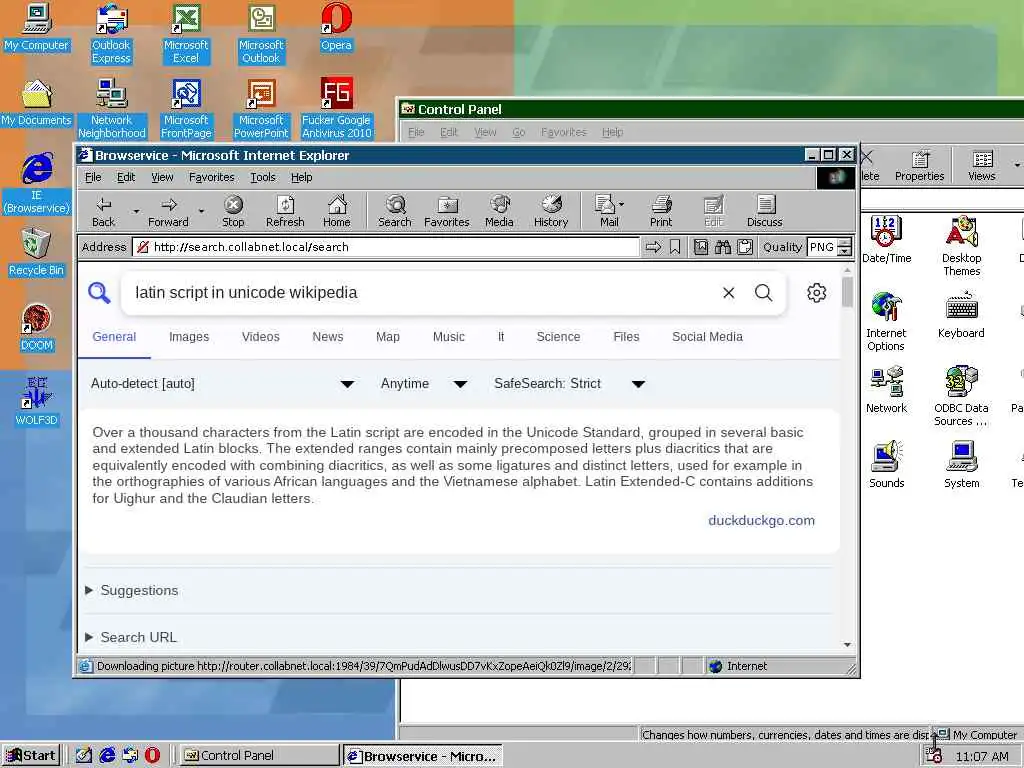This screenshot has height=768, width=1024.
Task: Open the Anytime time range dropdown
Action: (x=424, y=384)
